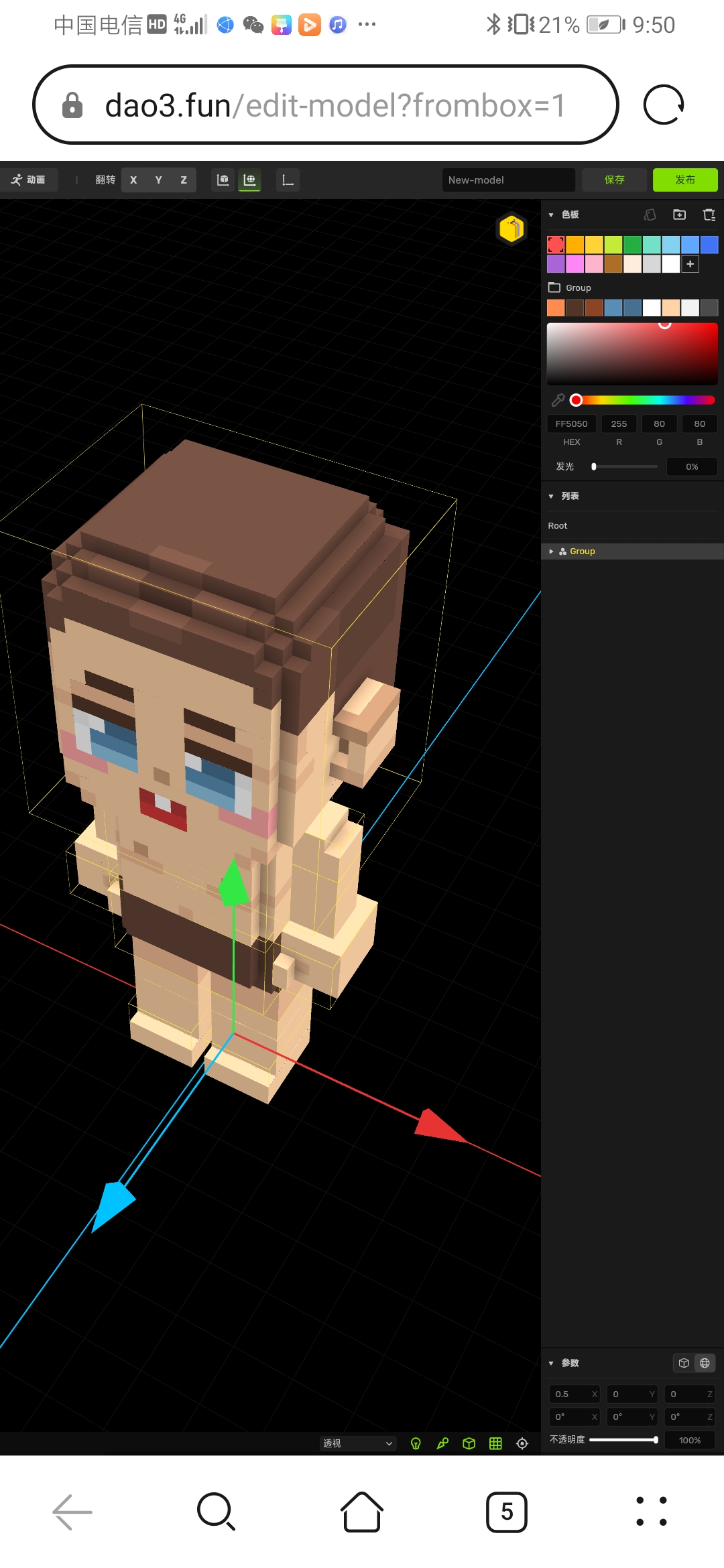Click the rainbow hue slider
This screenshot has width=724, height=1568.
click(642, 400)
